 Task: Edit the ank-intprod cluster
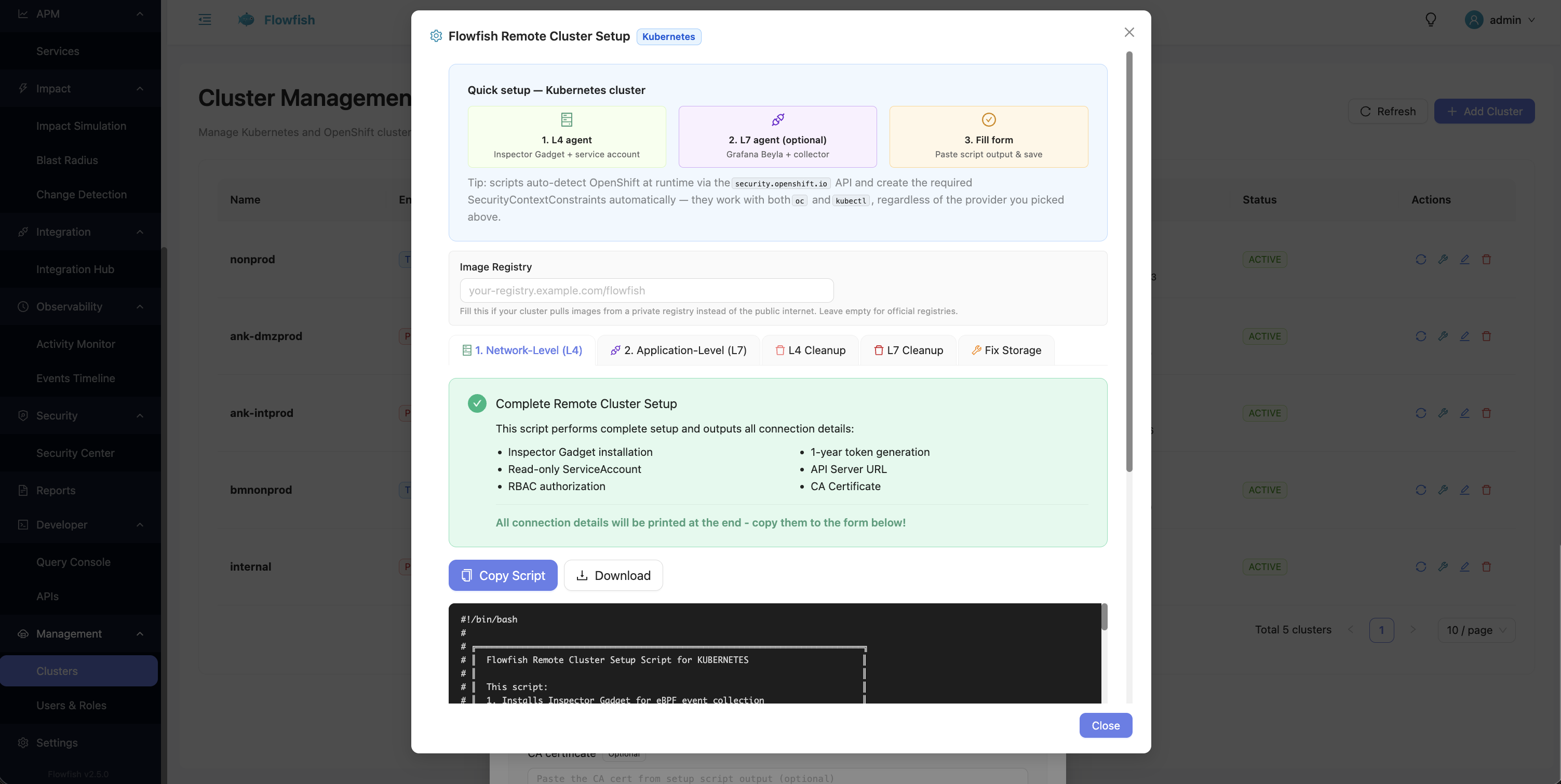pos(1464,413)
